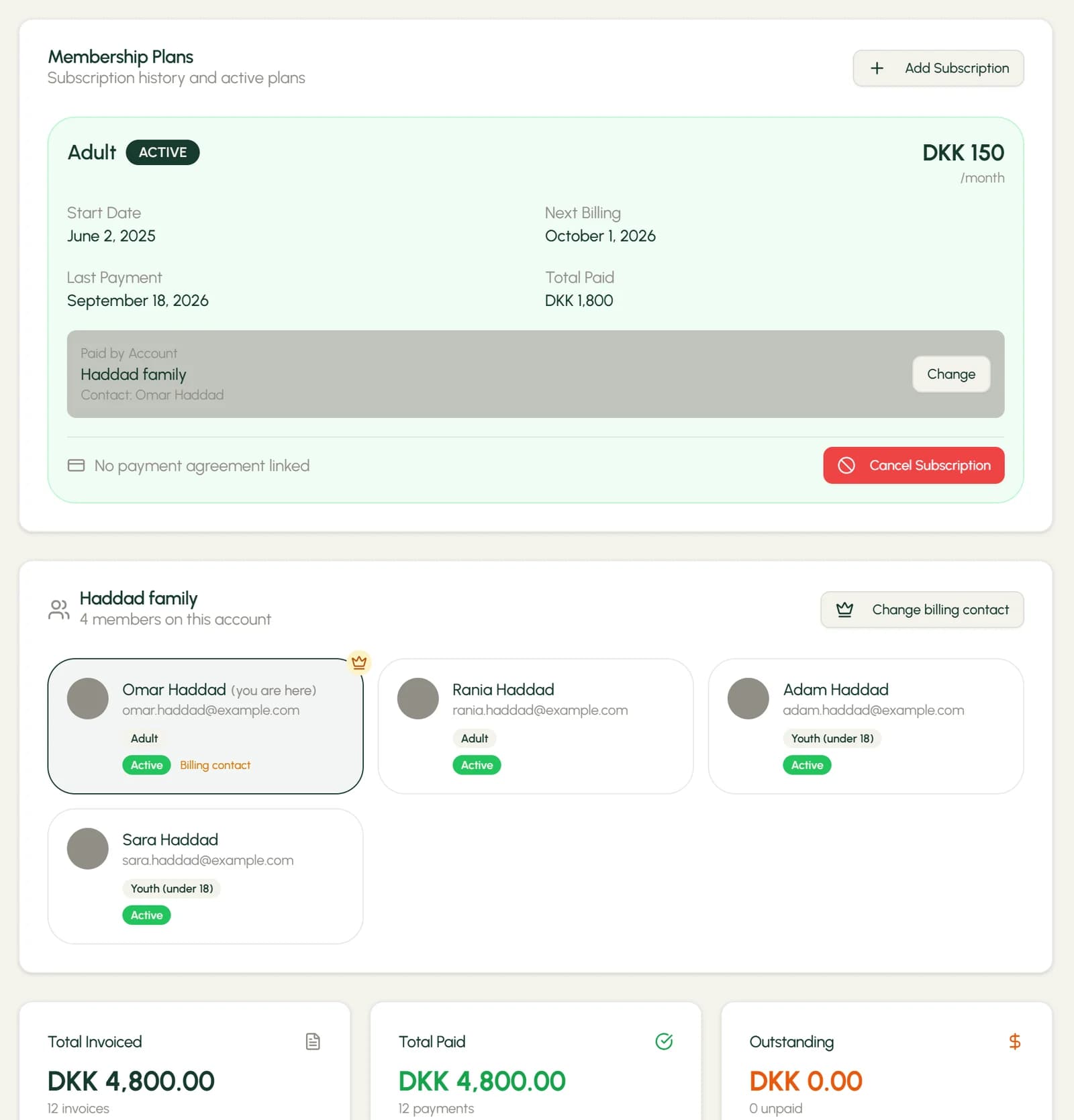Click the invoice document icon in Total Invoiced
The height and width of the screenshot is (1120, 1074).
[x=313, y=1041]
